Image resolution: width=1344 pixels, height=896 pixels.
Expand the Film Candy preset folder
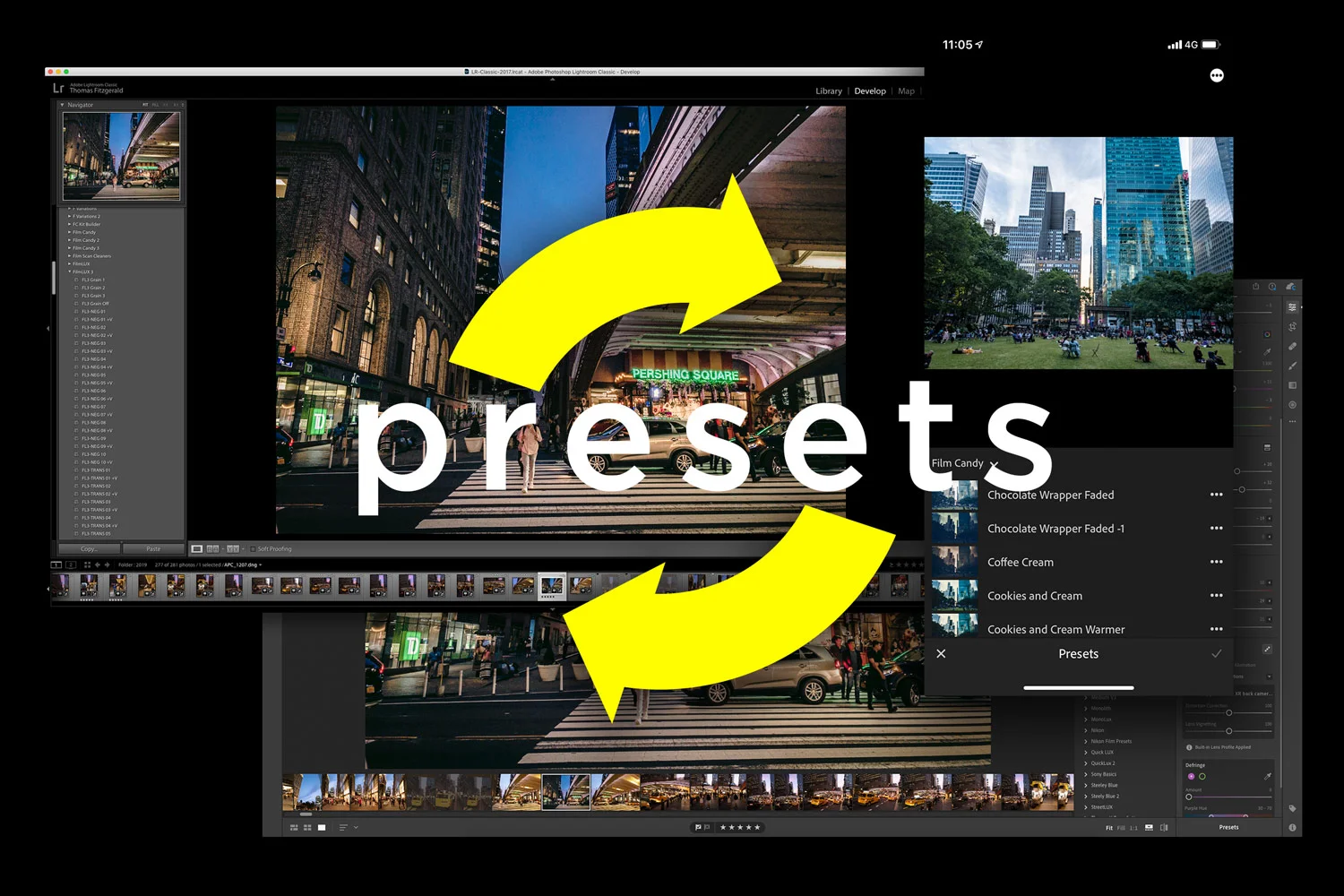(x=69, y=232)
